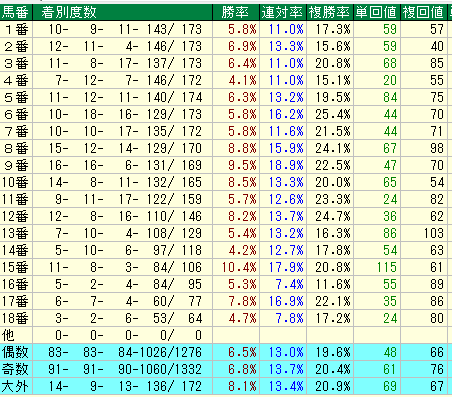Image resolution: width=452 pixels, height=397 pixels.
Task: Click the 103 複回値 value in 13番 row
Action: [x=434, y=233]
